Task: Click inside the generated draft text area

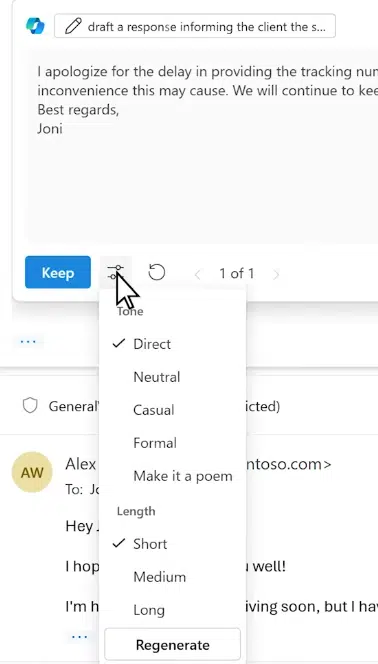Action: (x=201, y=146)
